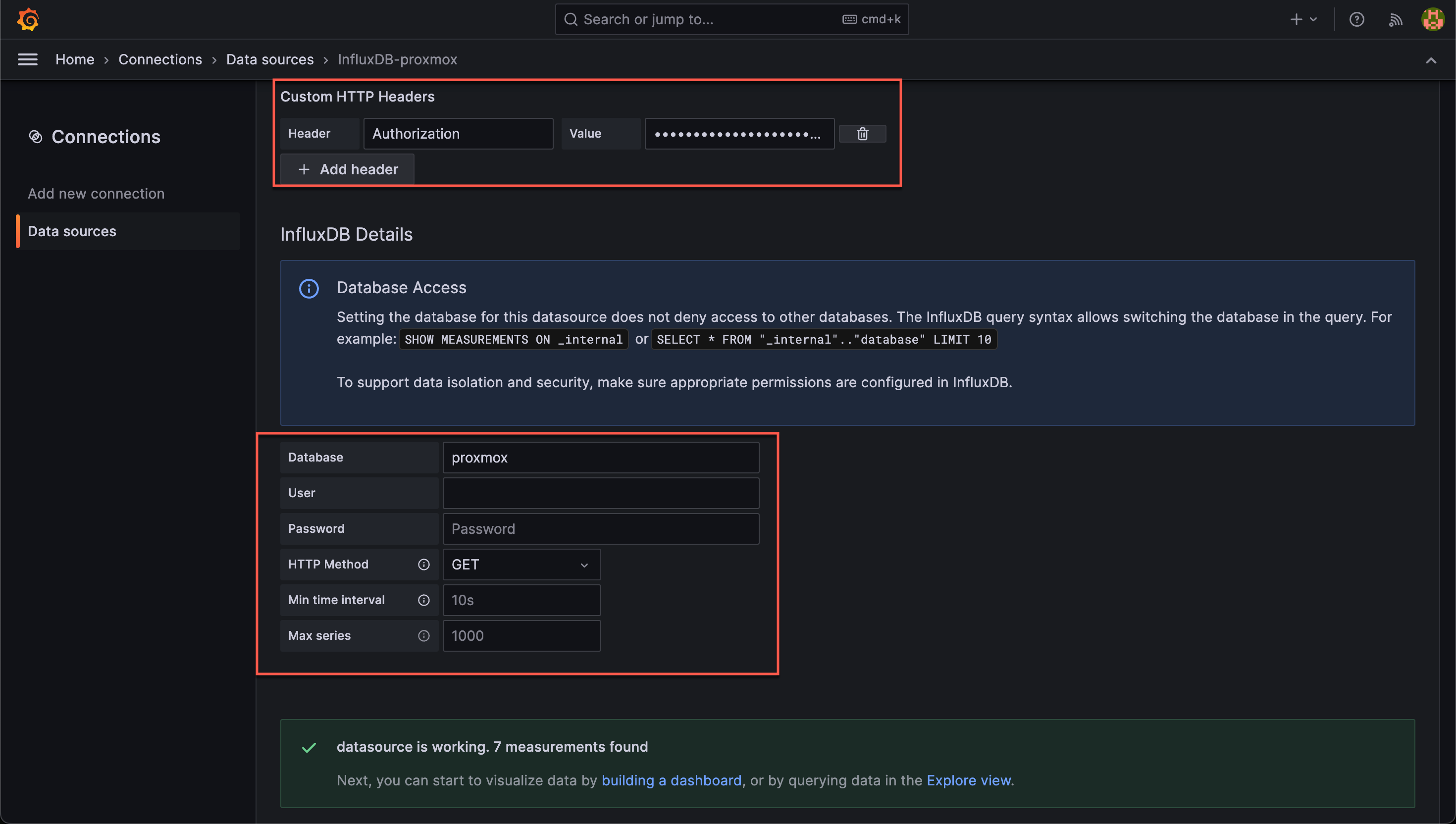This screenshot has height=824, width=1456.
Task: Click the text about configuring InfluxDB permissions
Action: tap(674, 383)
